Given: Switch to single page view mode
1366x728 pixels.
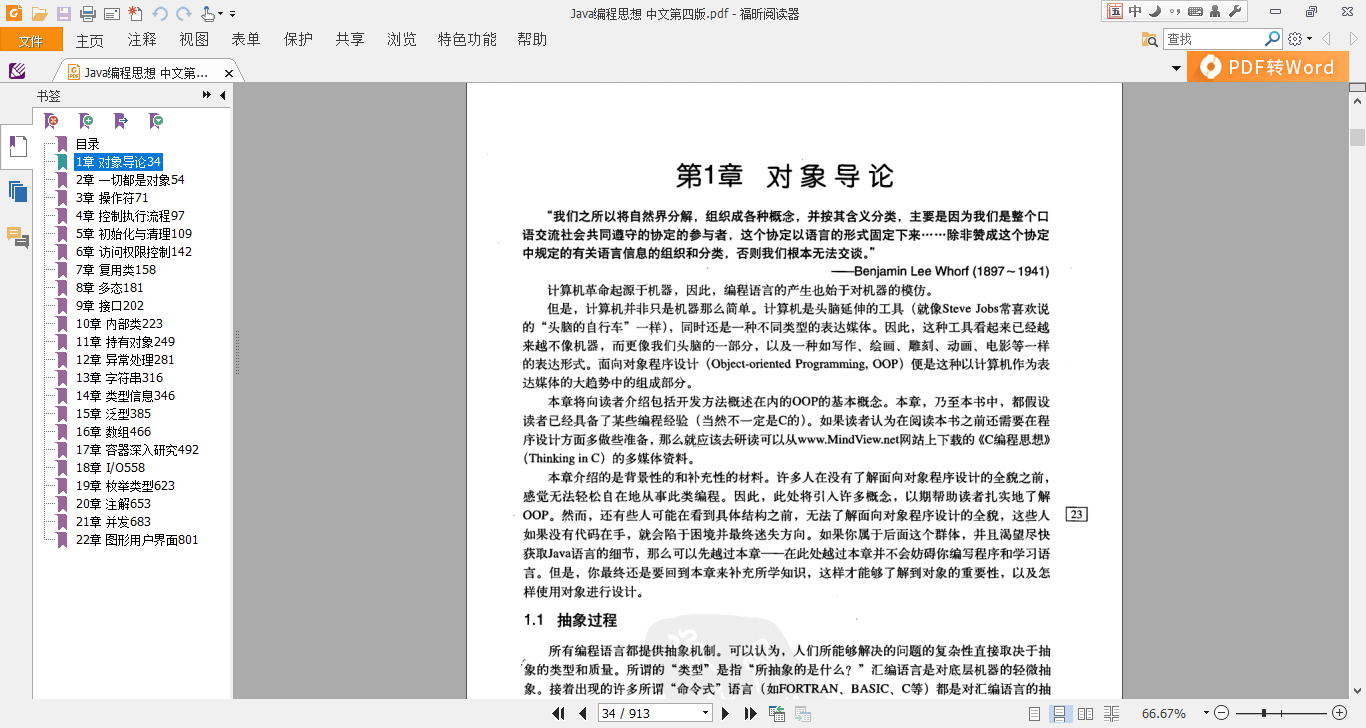Looking at the screenshot, I should click(1035, 713).
